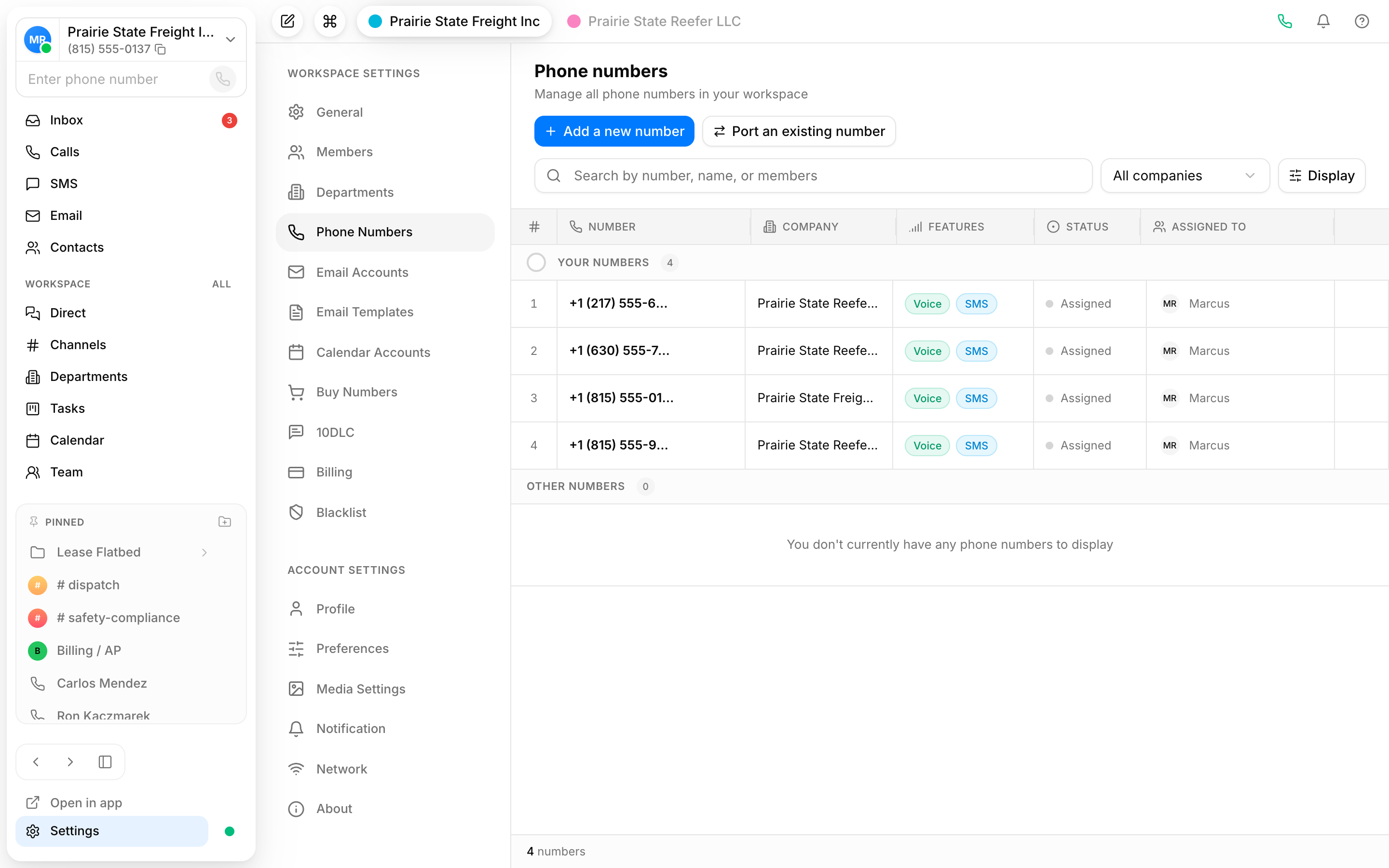Click the Open in app external link icon
Image resolution: width=1389 pixels, height=868 pixels.
click(x=33, y=802)
